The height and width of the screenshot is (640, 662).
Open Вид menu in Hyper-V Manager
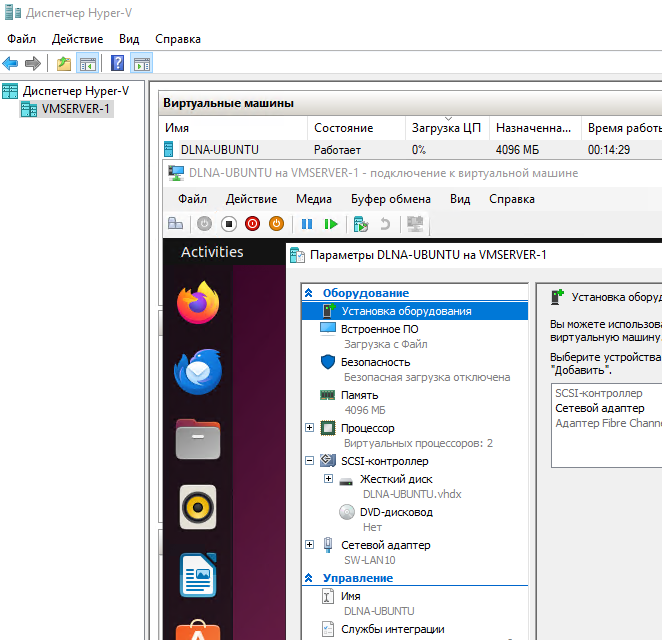pos(129,39)
